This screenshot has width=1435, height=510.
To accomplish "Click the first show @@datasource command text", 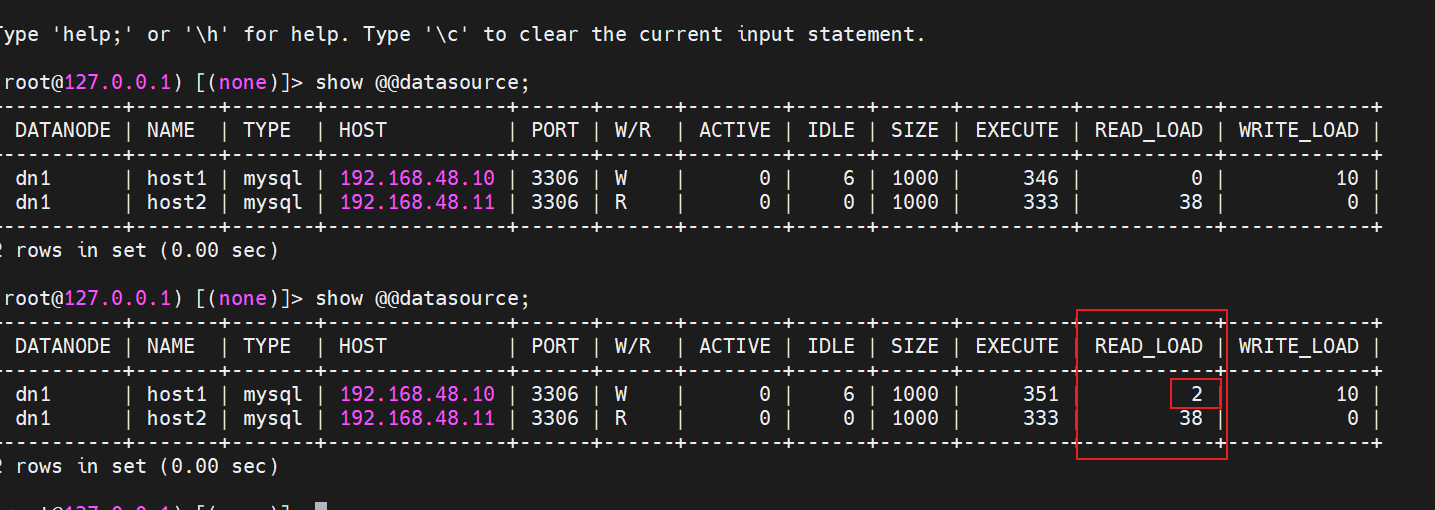I will (x=422, y=82).
